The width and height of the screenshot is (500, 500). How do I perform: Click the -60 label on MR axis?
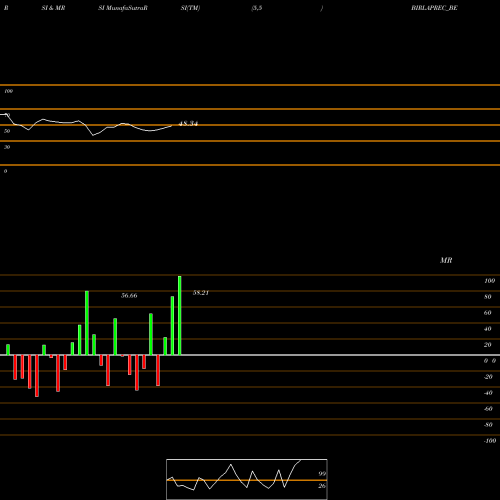coord(488,409)
